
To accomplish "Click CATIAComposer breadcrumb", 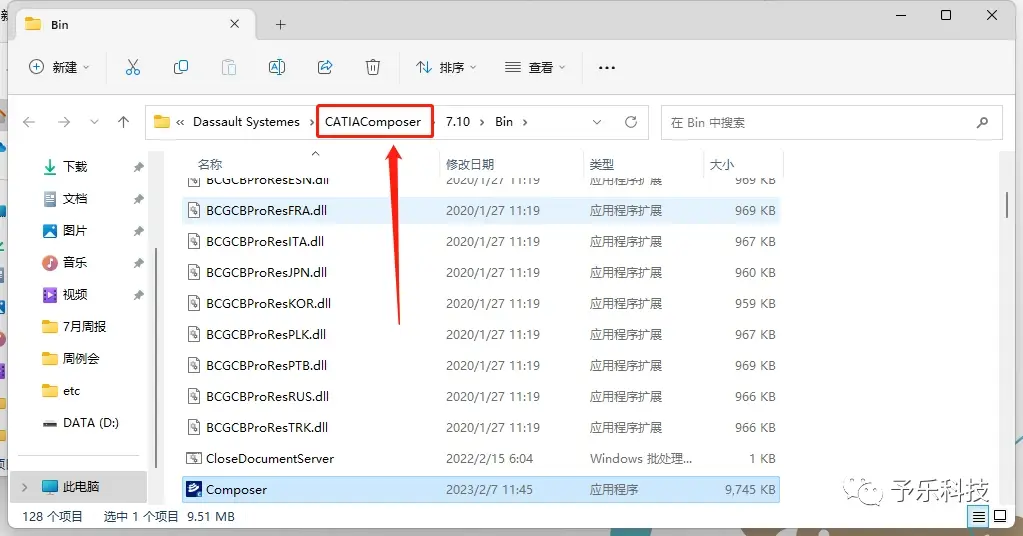I will click(373, 122).
